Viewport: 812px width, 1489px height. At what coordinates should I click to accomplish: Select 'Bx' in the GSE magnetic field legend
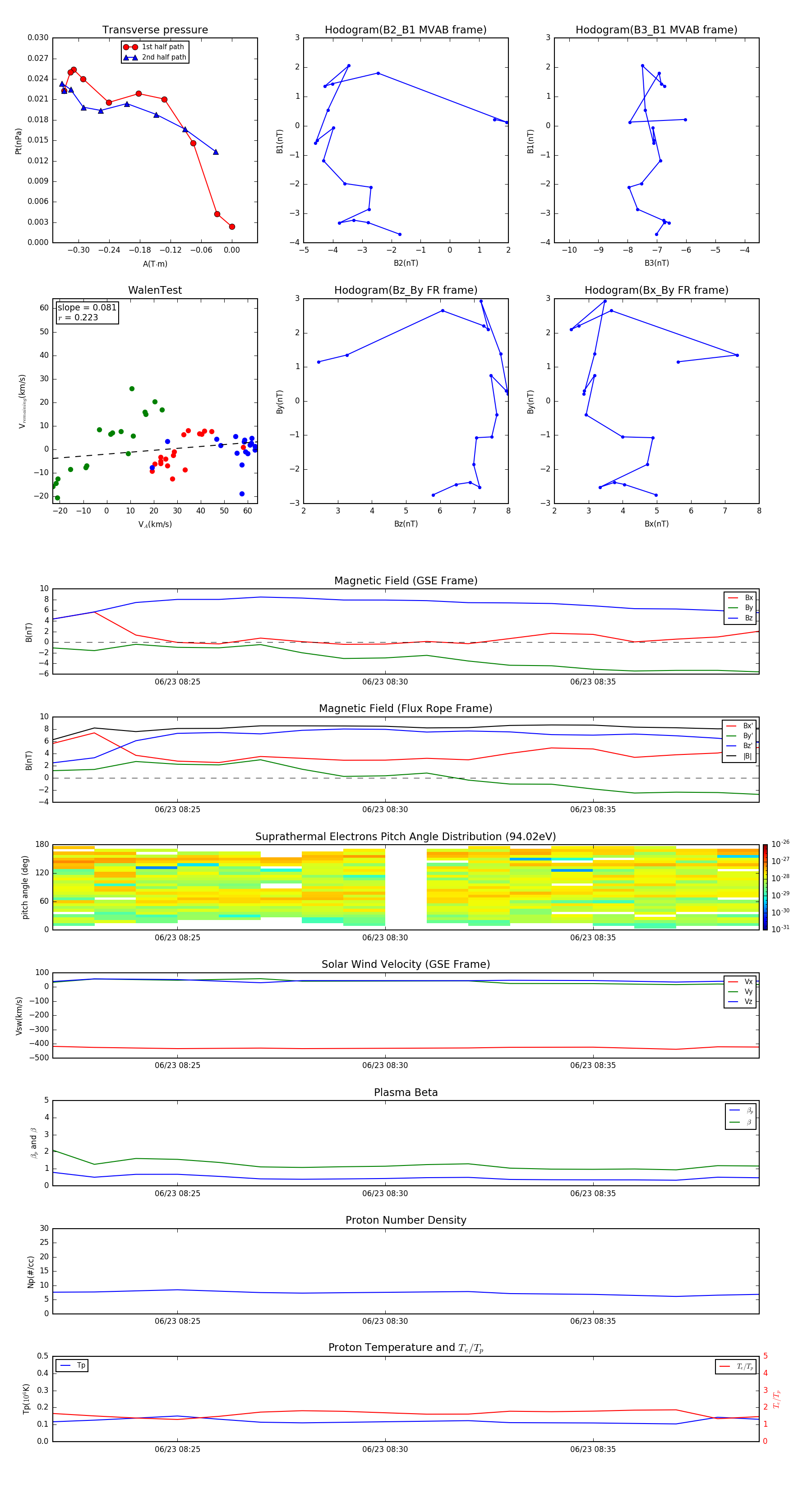pos(741,598)
